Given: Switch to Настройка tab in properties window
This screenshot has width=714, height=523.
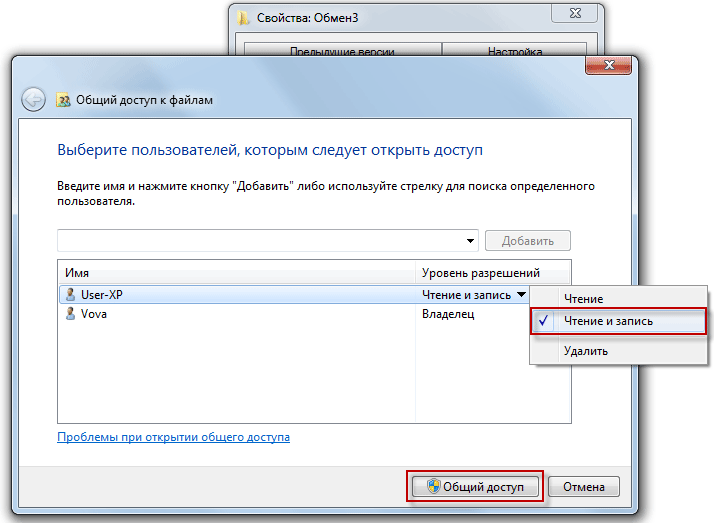Looking at the screenshot, I should (x=515, y=50).
